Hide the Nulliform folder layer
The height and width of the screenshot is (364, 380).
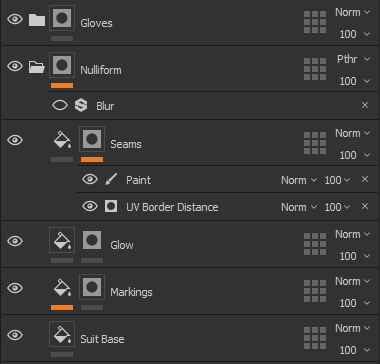[x=15, y=66]
